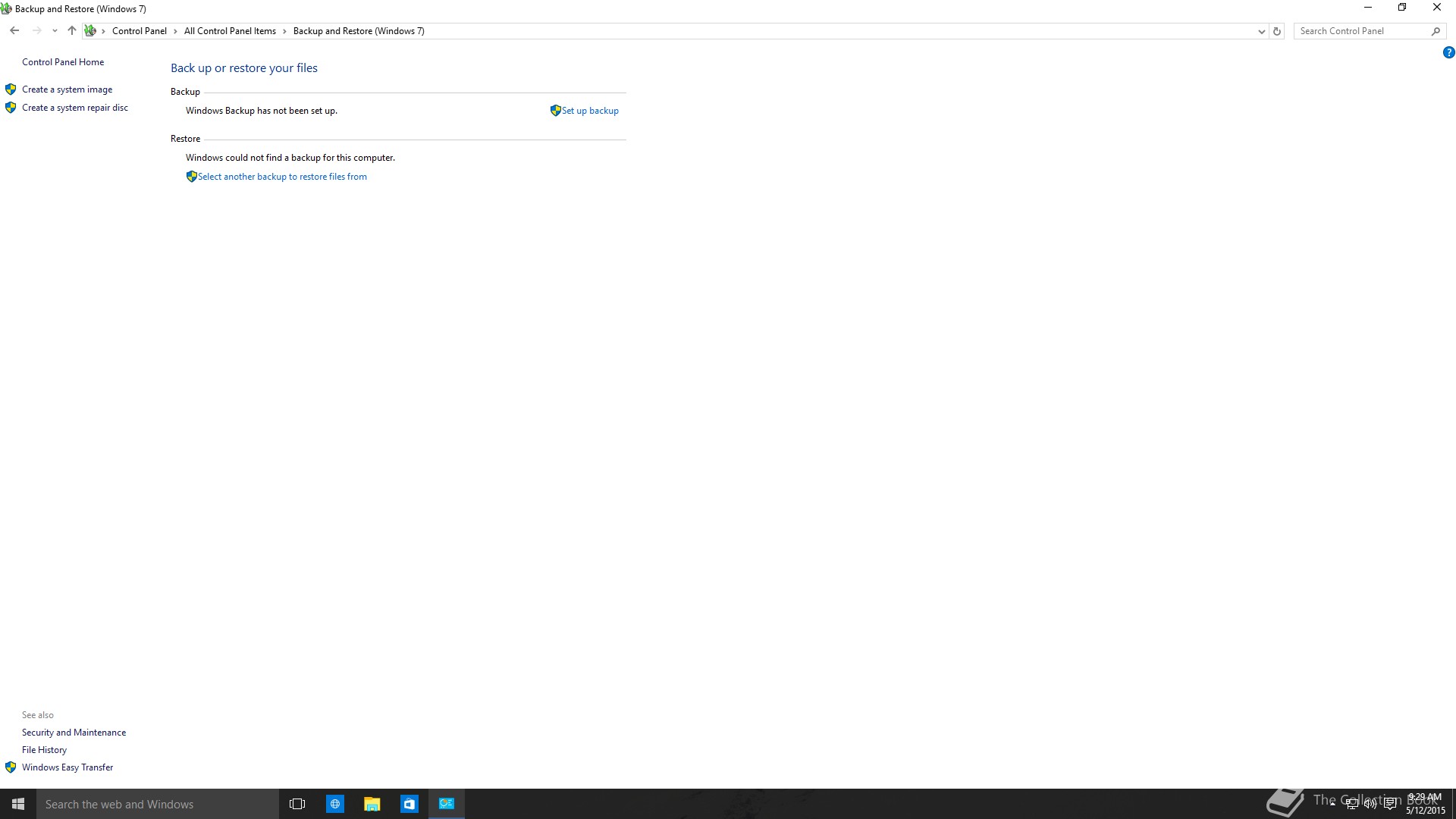Click shield icon beside Windows Easy Transfer
This screenshot has width=1456, height=819.
[x=11, y=767]
